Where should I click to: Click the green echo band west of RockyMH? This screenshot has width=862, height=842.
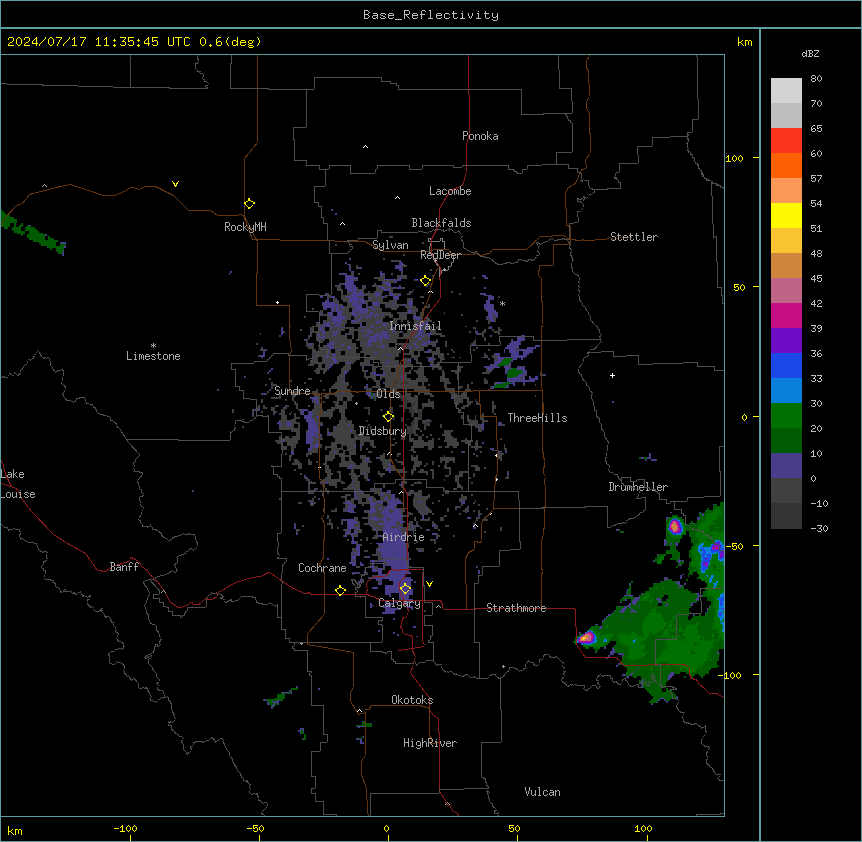coord(33,234)
